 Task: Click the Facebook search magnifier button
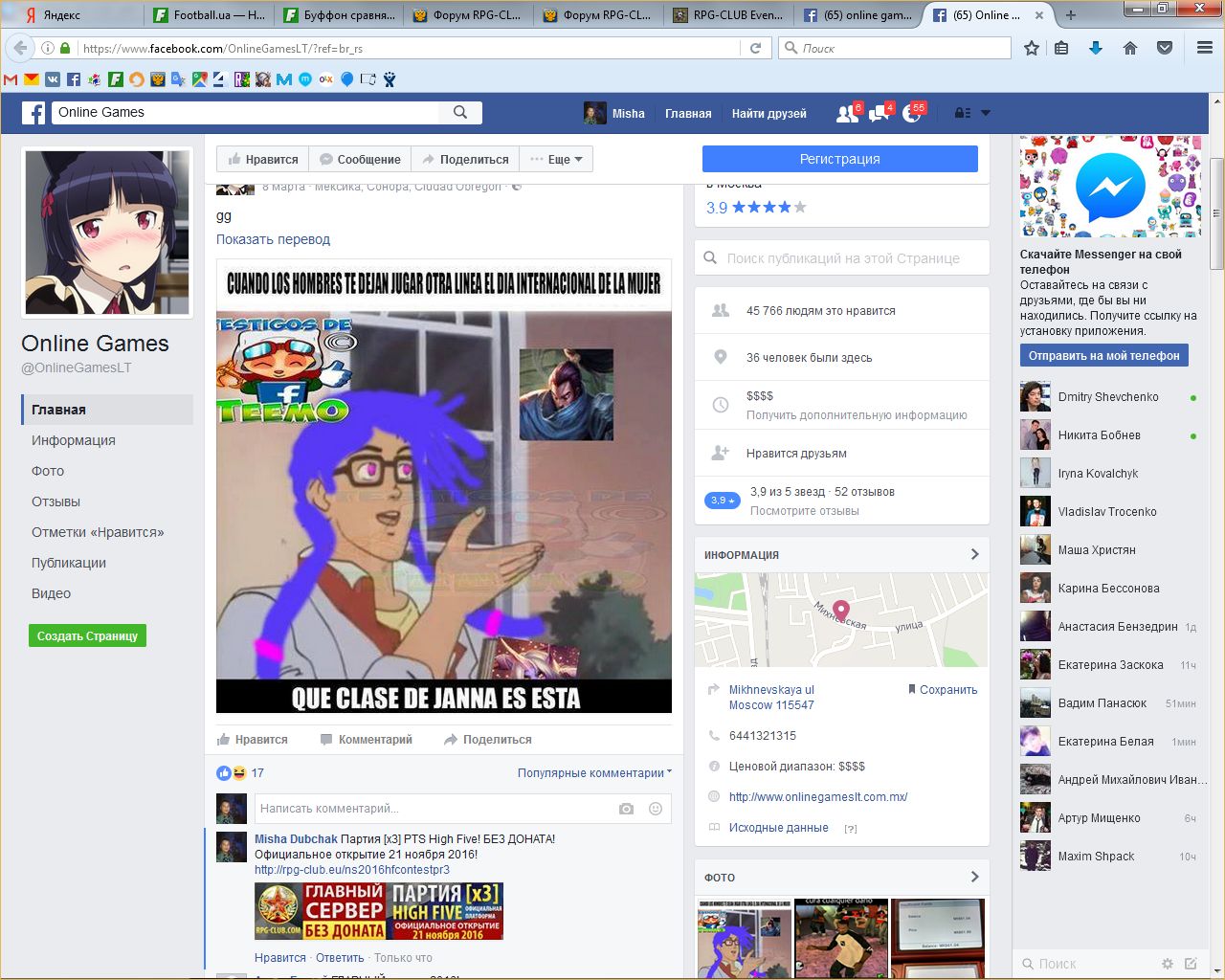tap(460, 112)
